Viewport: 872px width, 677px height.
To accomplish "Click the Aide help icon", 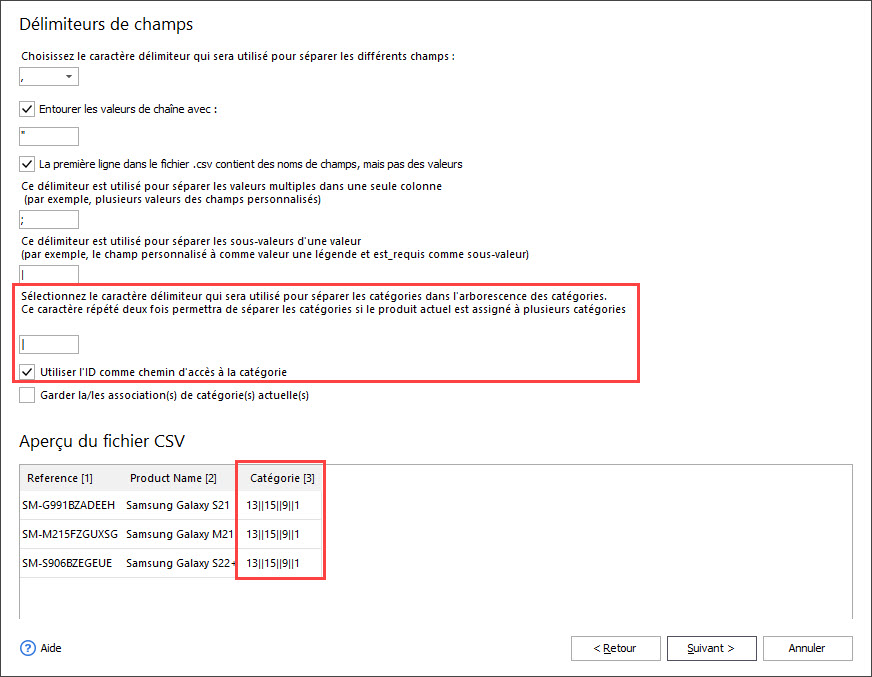I will click(x=28, y=648).
